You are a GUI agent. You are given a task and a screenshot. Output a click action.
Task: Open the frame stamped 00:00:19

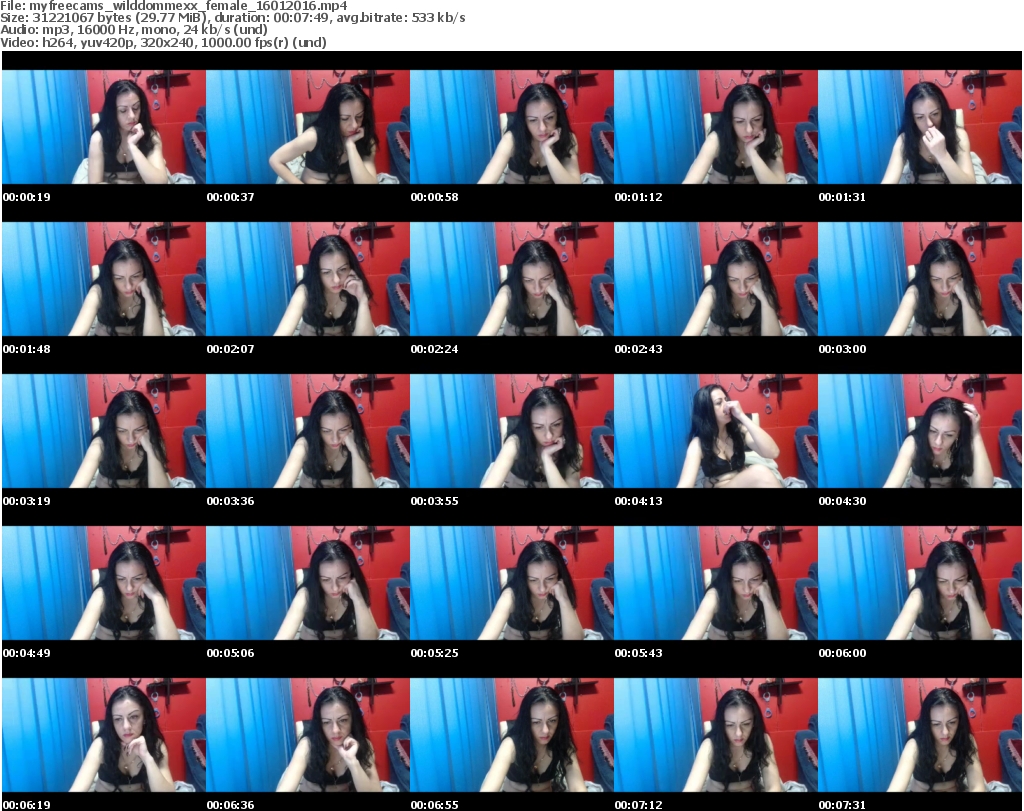pyautogui.click(x=104, y=127)
